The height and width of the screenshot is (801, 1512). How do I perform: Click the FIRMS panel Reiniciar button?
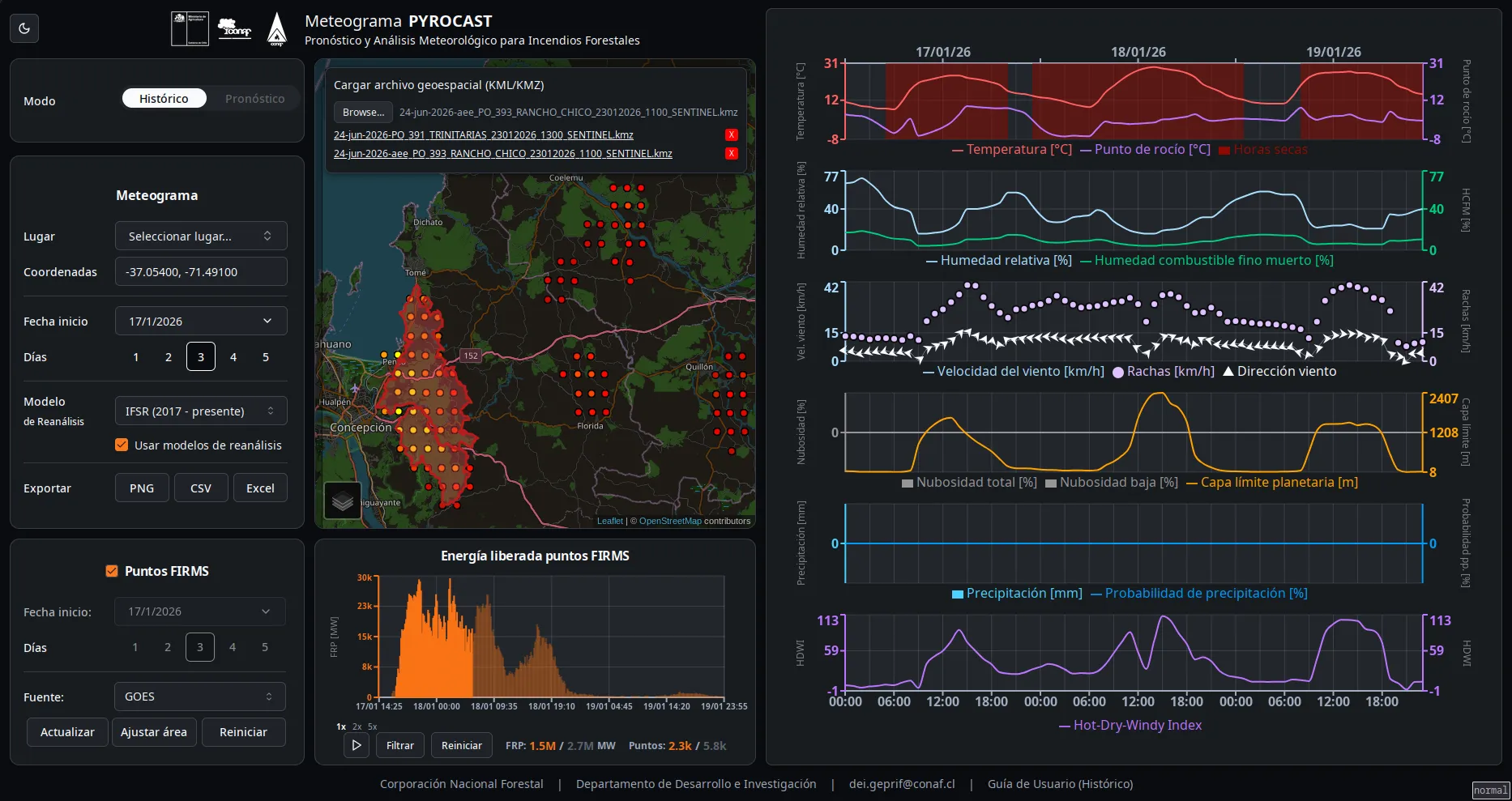click(x=243, y=731)
